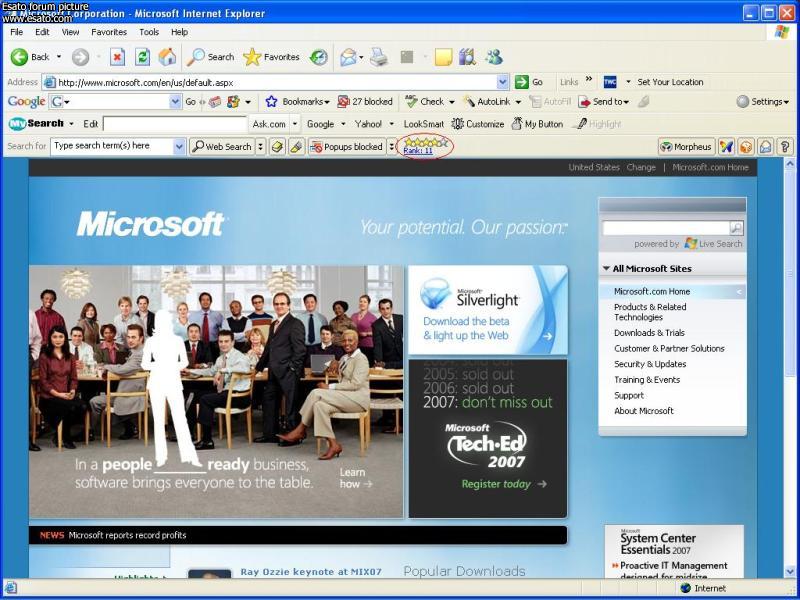The height and width of the screenshot is (600, 800).
Task: Click the open envelope icon beside the help icon
Action: pyautogui.click(x=765, y=147)
